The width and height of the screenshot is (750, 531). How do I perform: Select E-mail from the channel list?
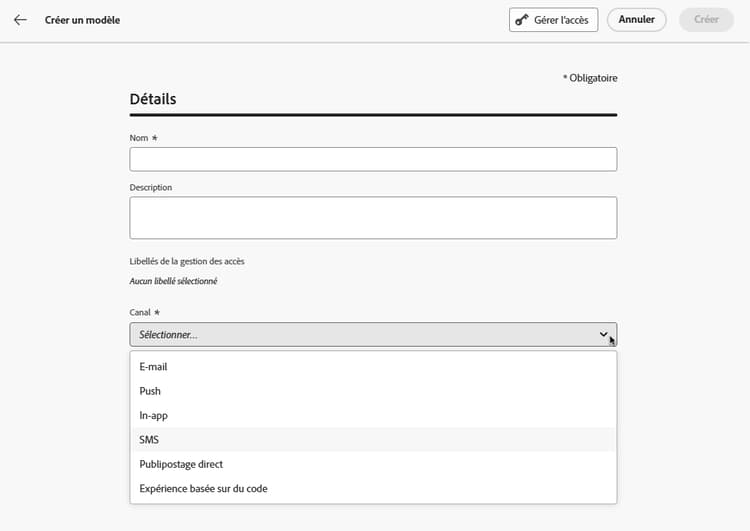point(154,367)
